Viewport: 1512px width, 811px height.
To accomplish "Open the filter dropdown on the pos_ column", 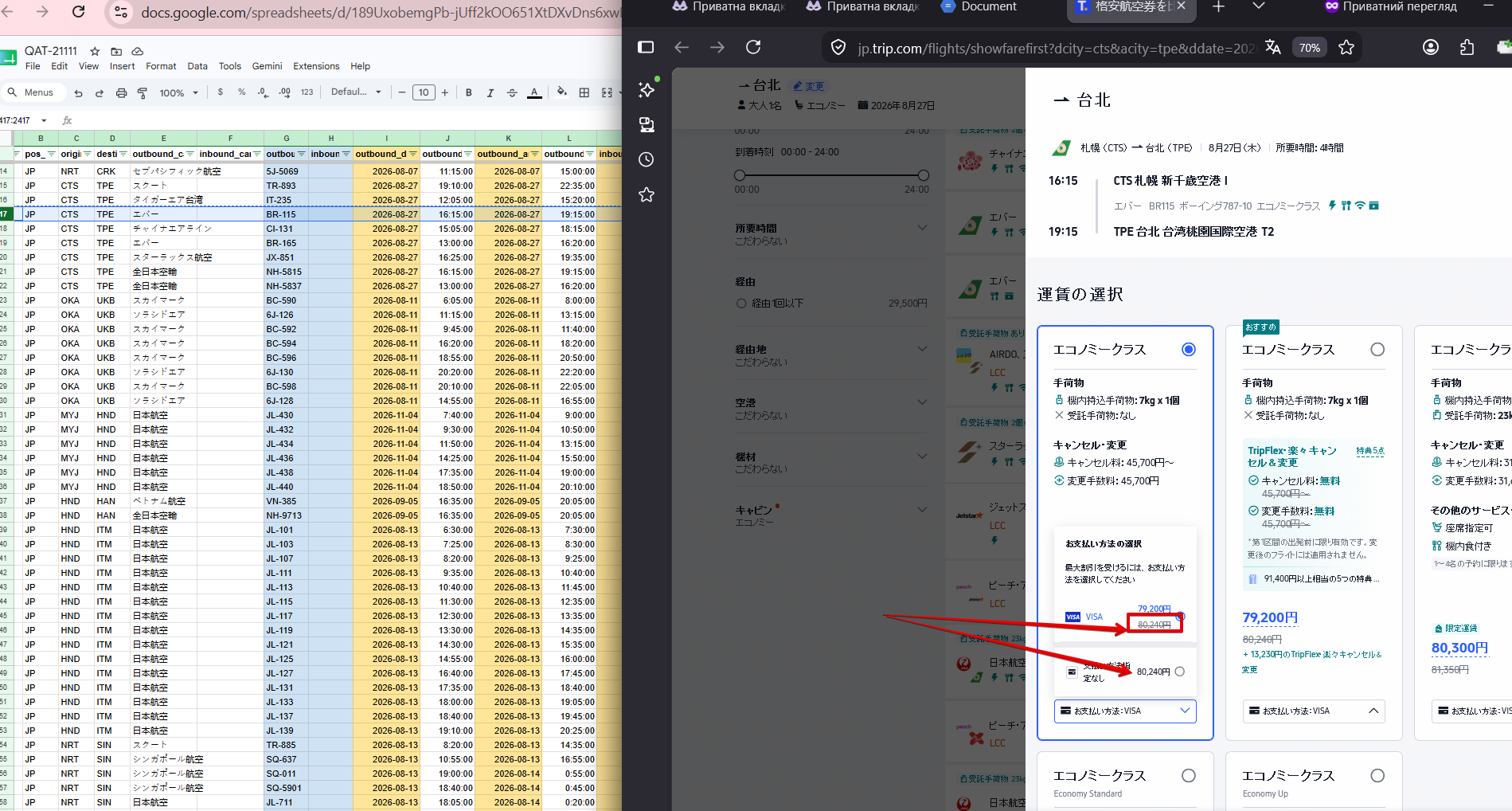I will [x=52, y=154].
